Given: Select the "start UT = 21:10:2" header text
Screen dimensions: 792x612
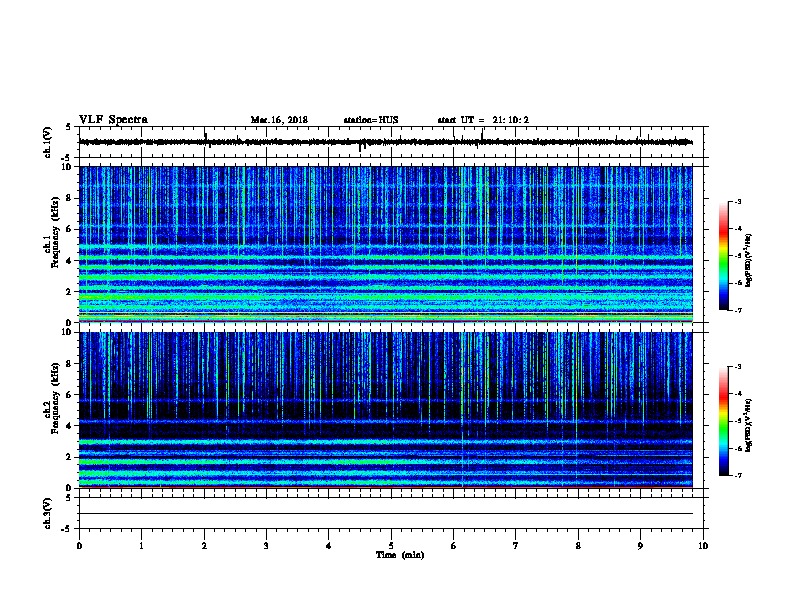Looking at the screenshot, I should pos(483,120).
